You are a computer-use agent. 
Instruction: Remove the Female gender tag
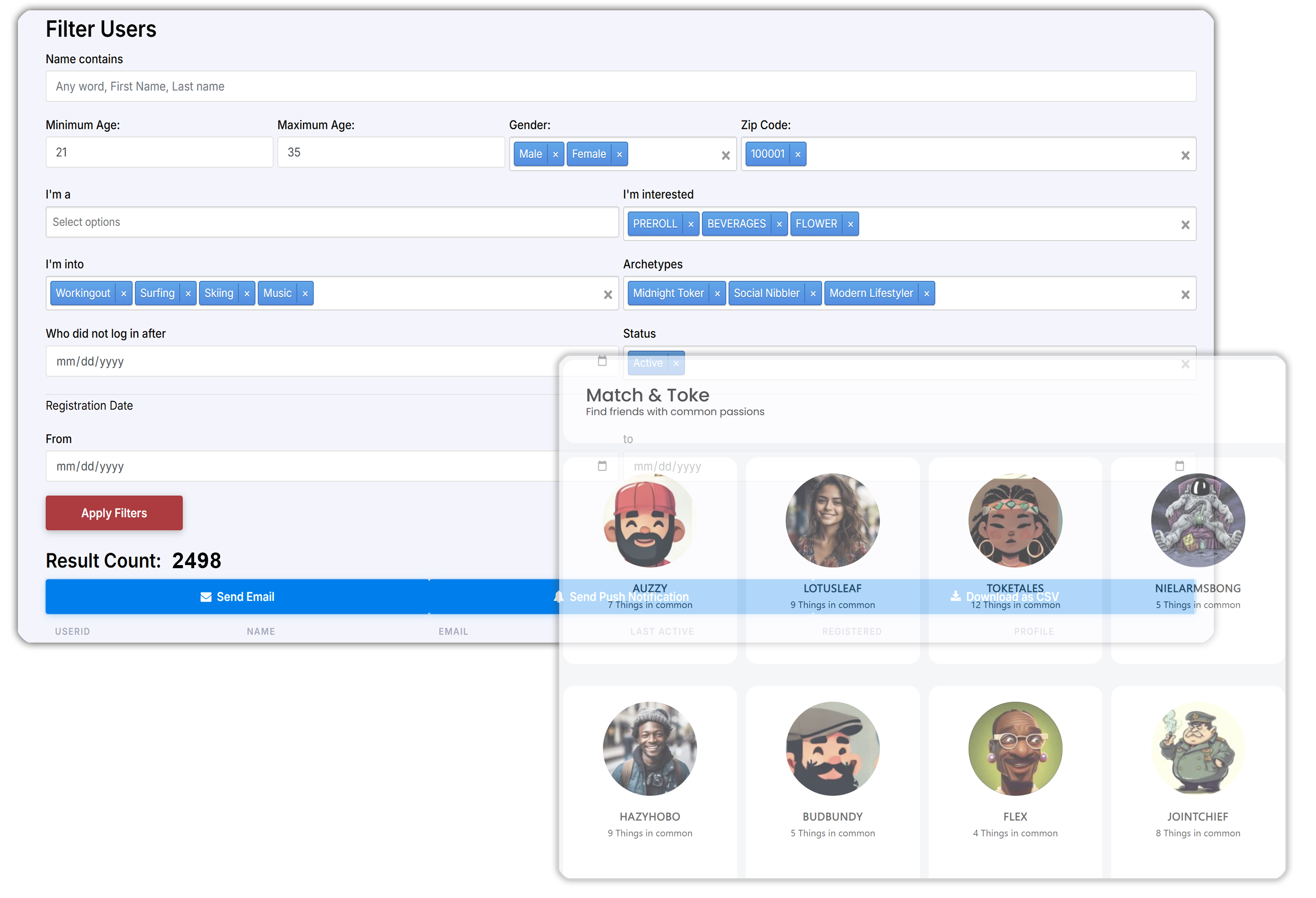pyautogui.click(x=620, y=155)
